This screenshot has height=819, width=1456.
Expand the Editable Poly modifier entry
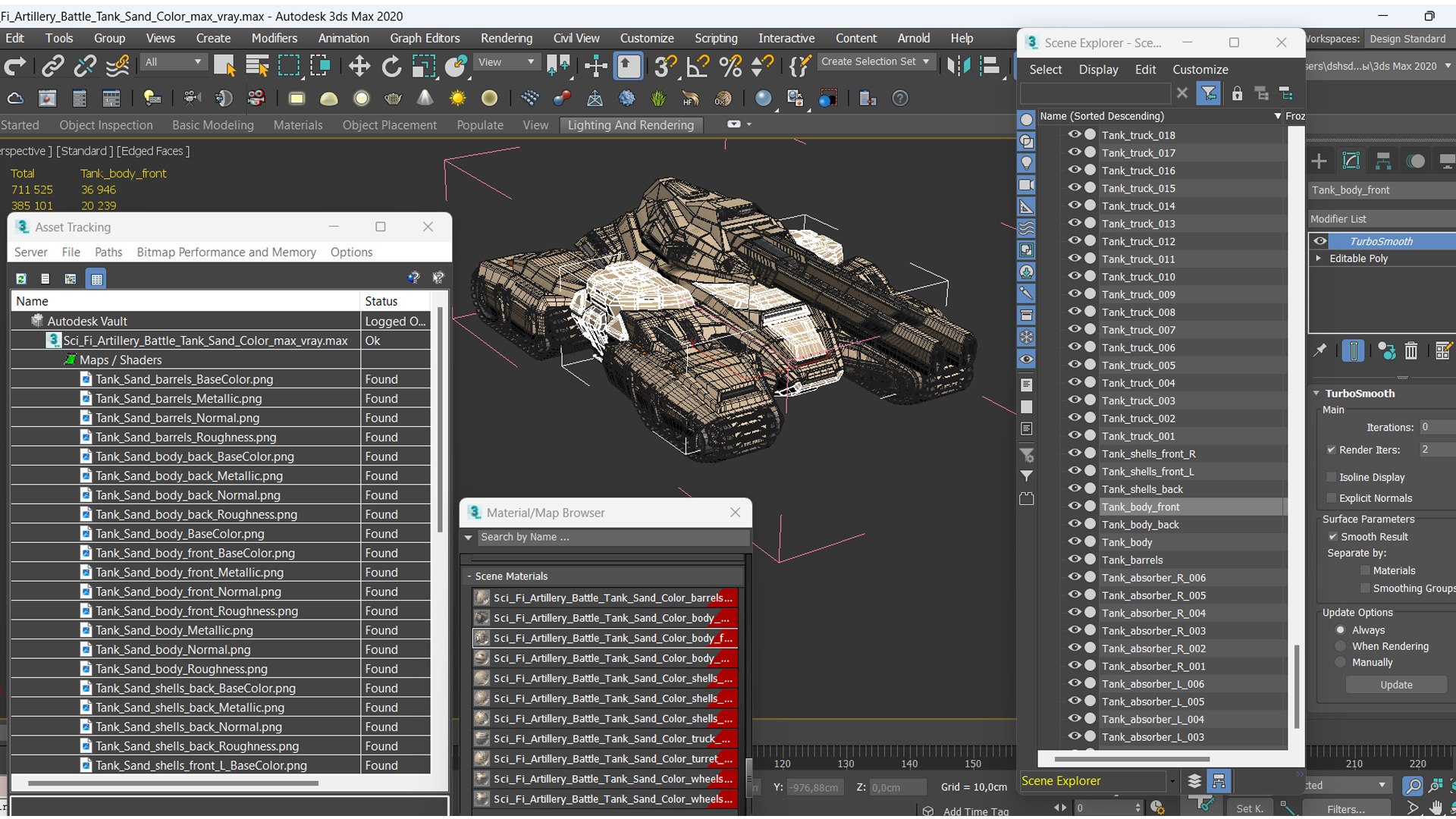coord(1319,258)
